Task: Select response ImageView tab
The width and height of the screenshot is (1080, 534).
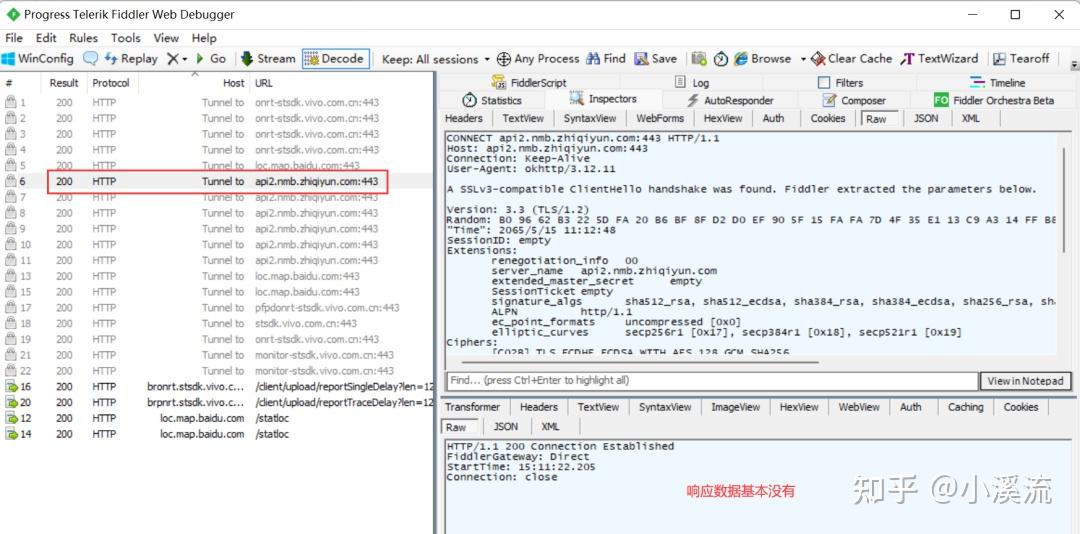Action: click(735, 407)
